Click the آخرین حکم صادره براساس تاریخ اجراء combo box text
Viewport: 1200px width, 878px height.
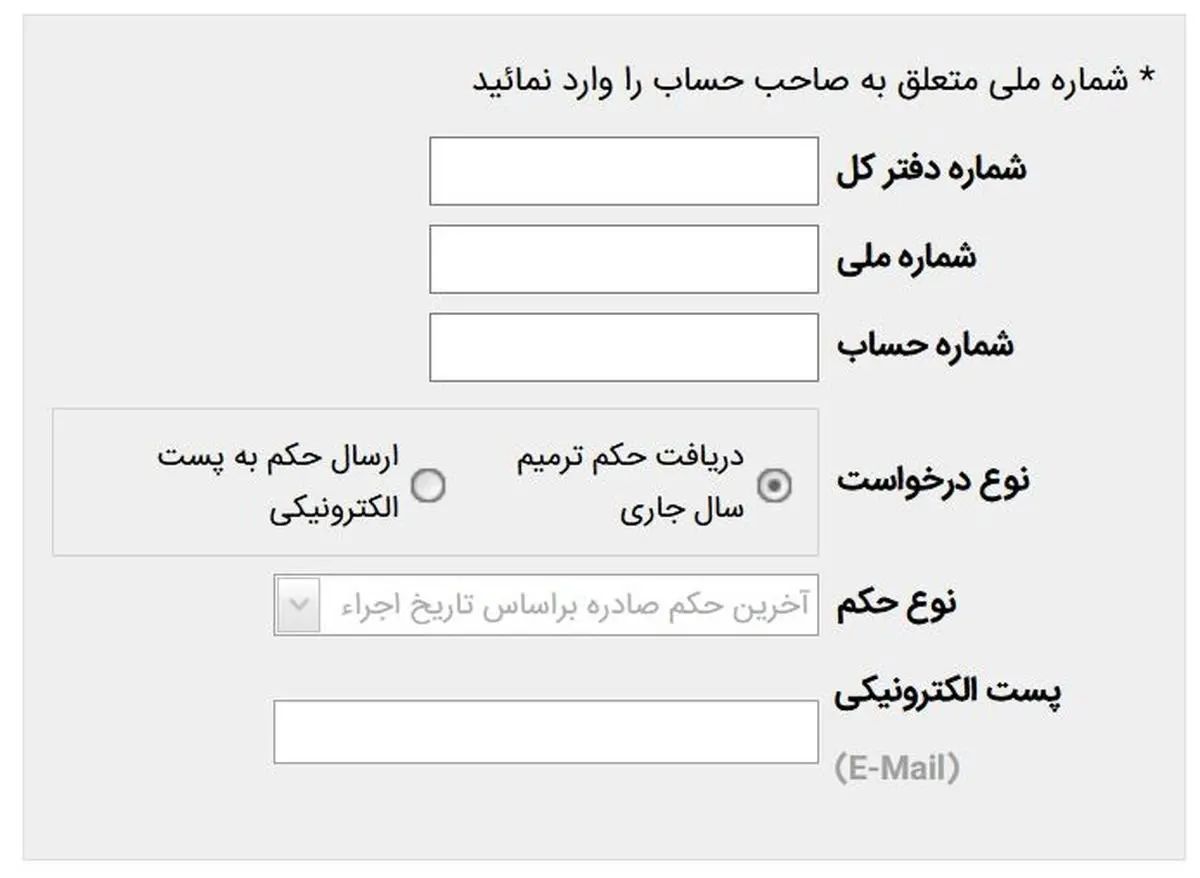pos(575,605)
